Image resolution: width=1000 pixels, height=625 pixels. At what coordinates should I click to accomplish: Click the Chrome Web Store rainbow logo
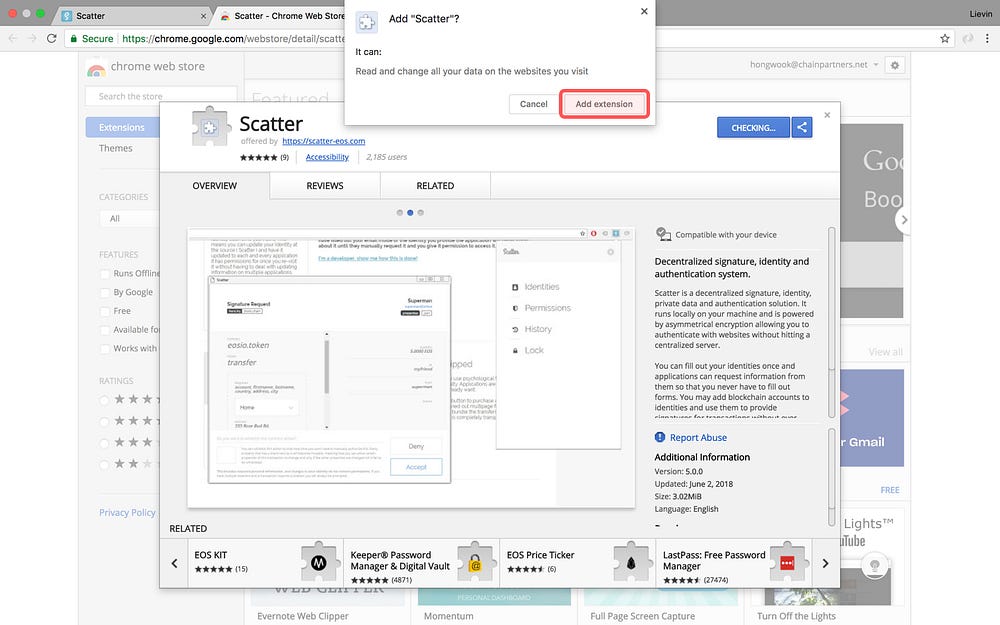96,69
